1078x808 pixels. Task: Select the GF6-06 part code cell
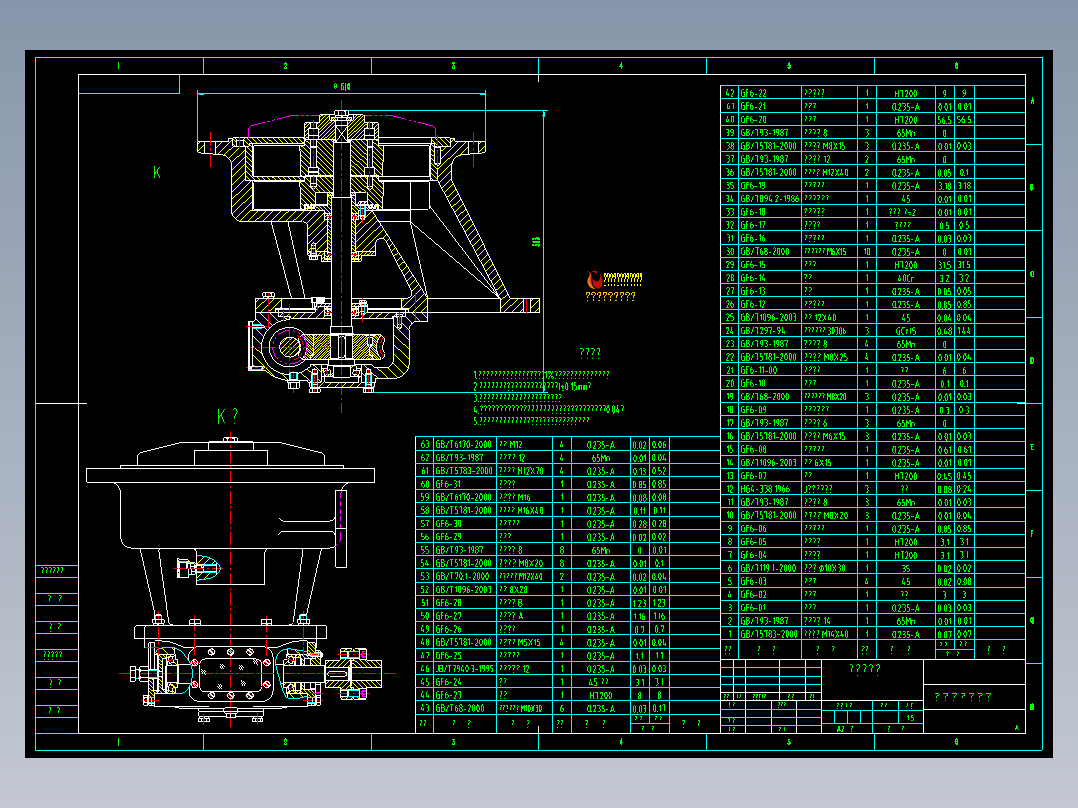[x=770, y=529]
